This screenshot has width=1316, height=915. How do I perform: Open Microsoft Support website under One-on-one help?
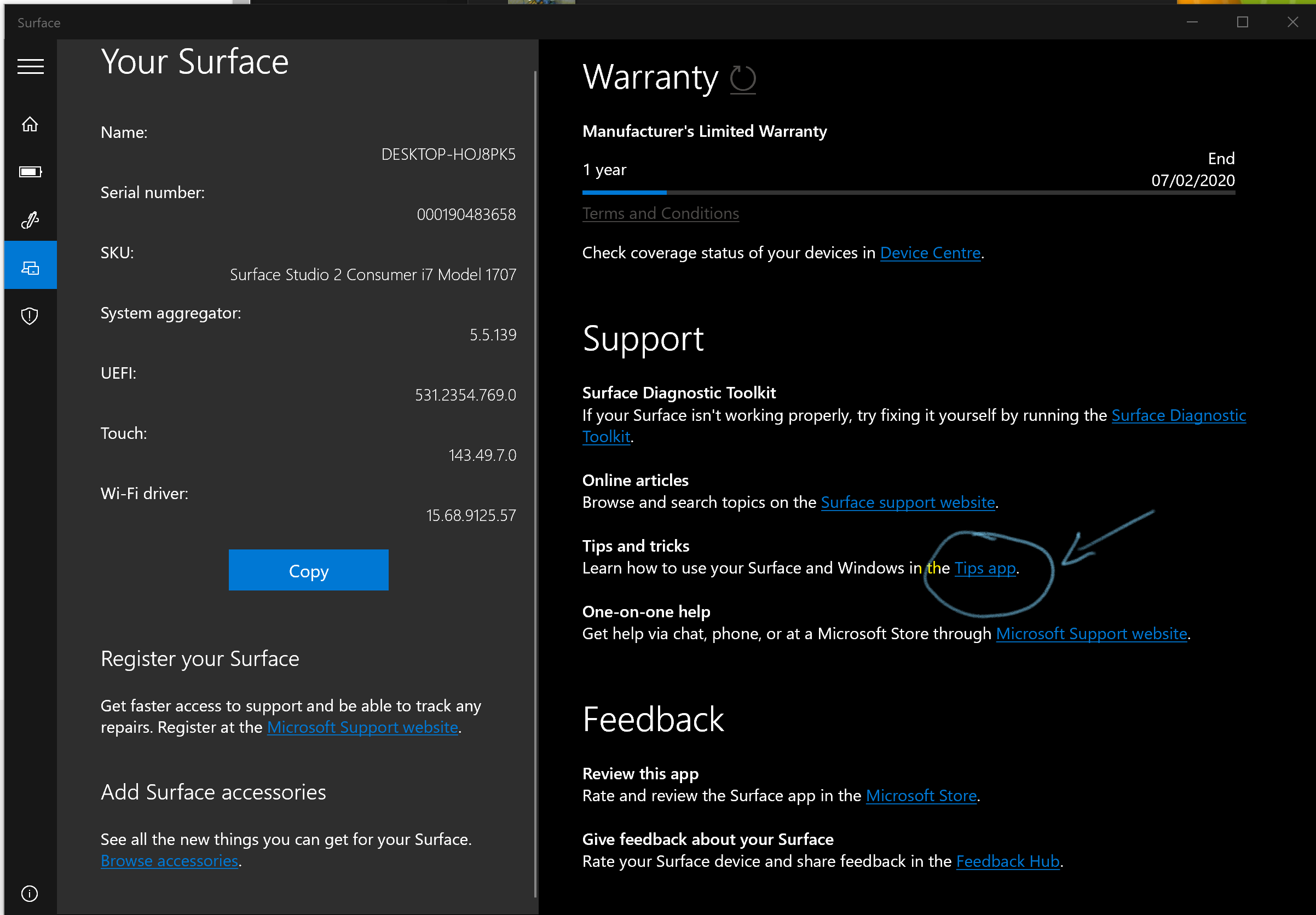coord(1091,634)
